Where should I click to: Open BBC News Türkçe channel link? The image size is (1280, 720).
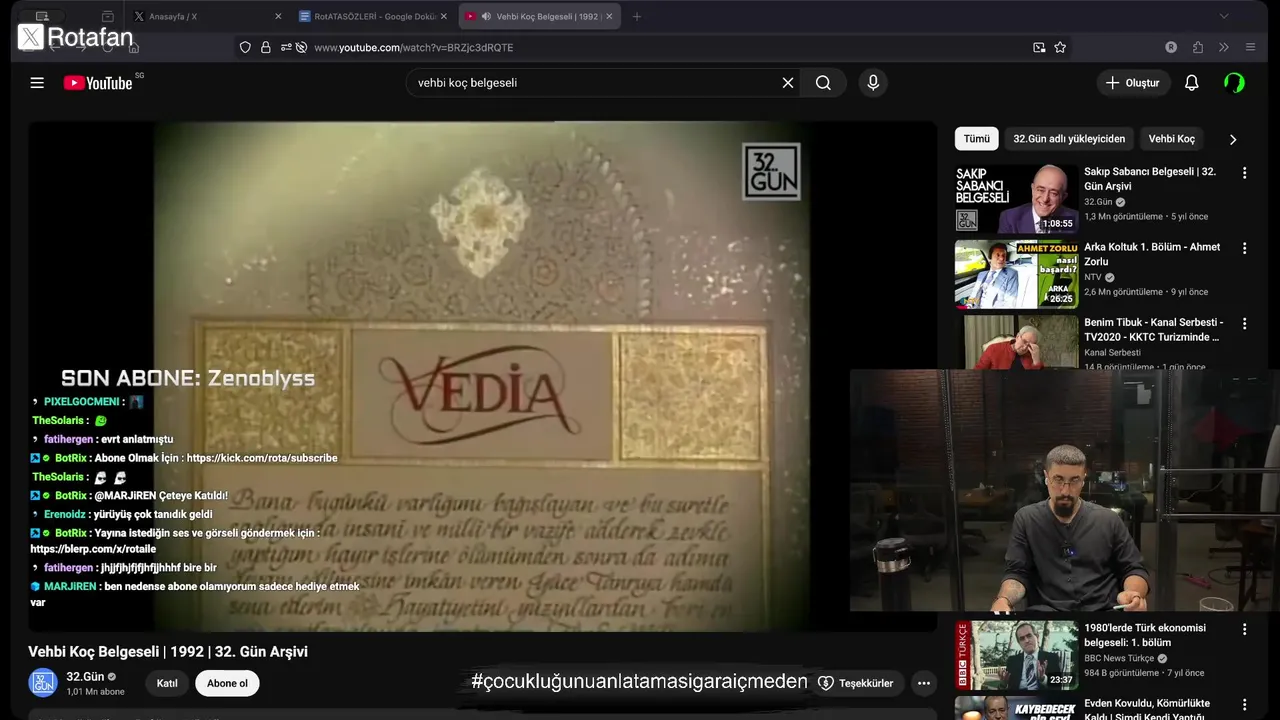1119,658
